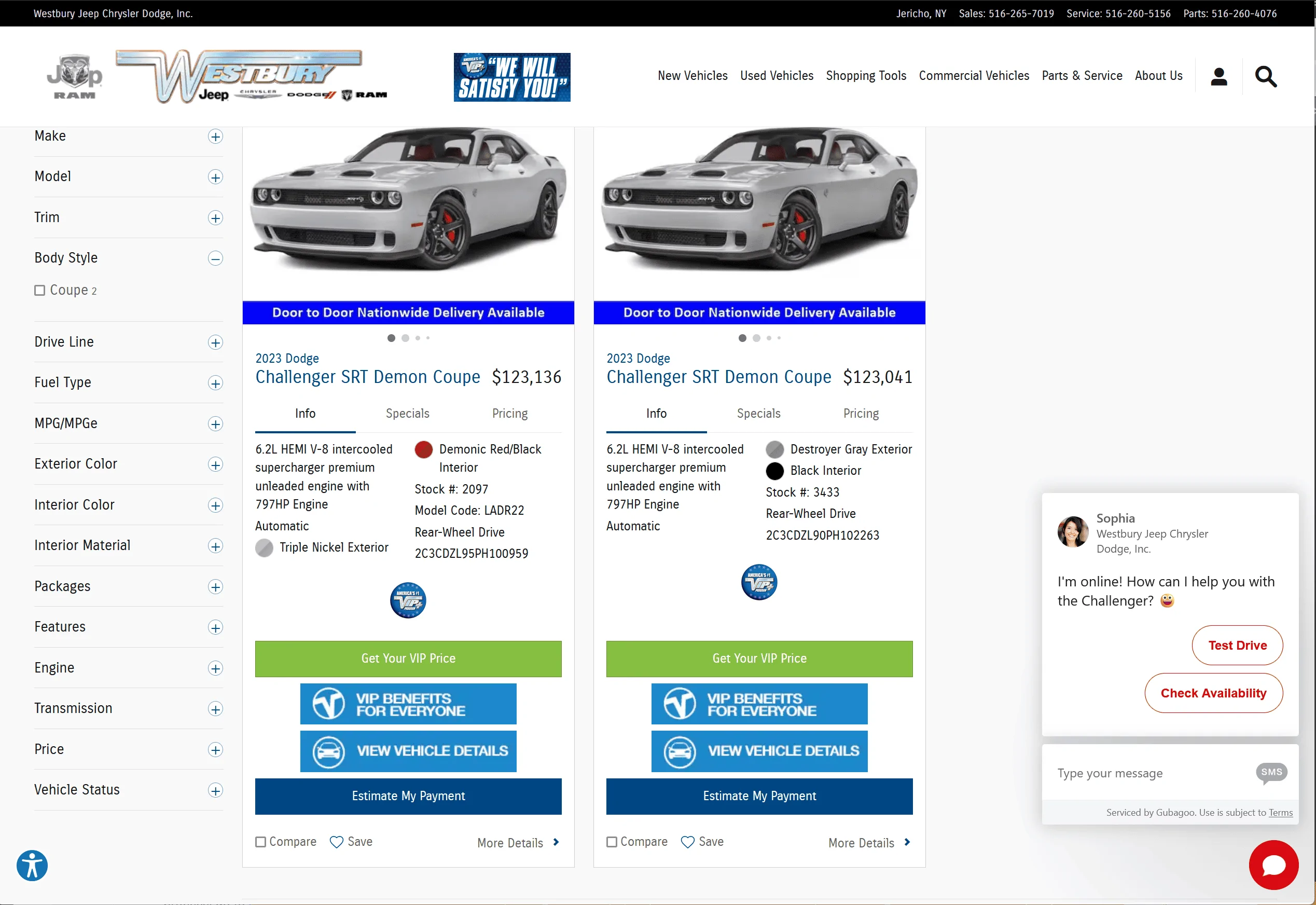Image resolution: width=1316 pixels, height=905 pixels.
Task: Open the Commercial Vehicles menu
Action: click(x=974, y=76)
